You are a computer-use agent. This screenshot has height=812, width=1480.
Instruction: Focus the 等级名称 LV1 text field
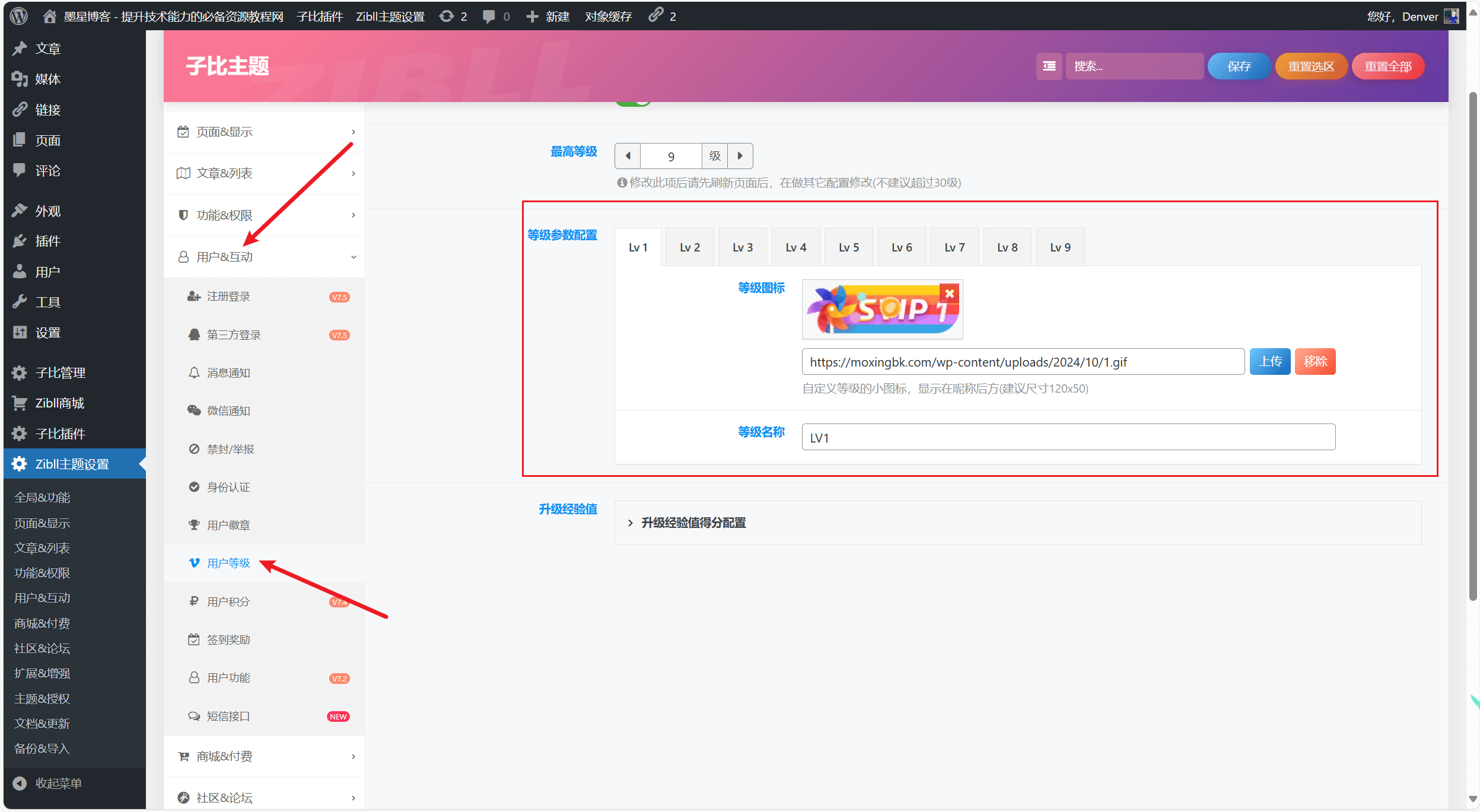pos(1068,437)
